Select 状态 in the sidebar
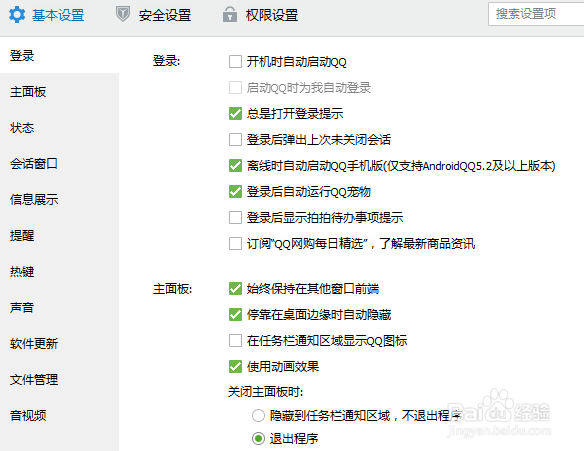The height and width of the screenshot is (451, 584). click(x=60, y=128)
